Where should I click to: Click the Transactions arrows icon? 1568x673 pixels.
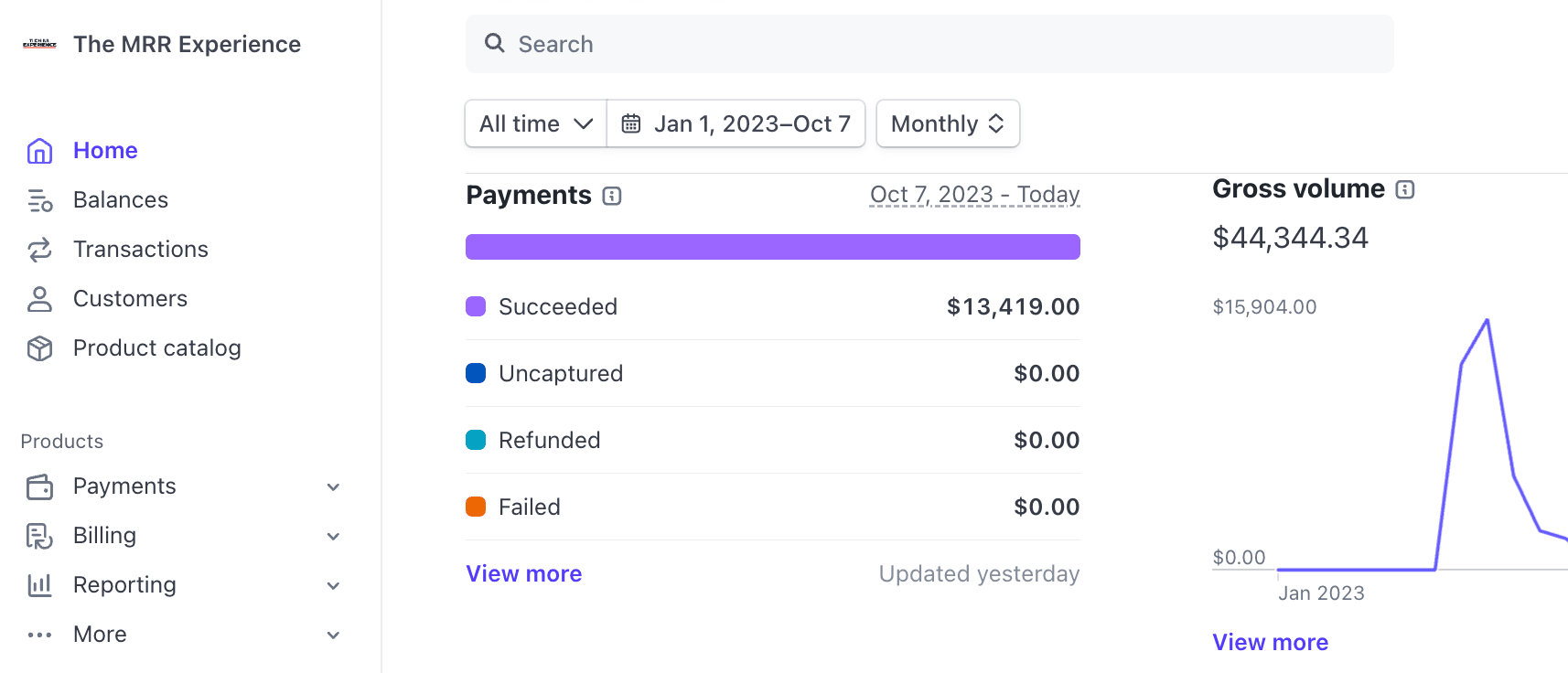[x=39, y=250]
